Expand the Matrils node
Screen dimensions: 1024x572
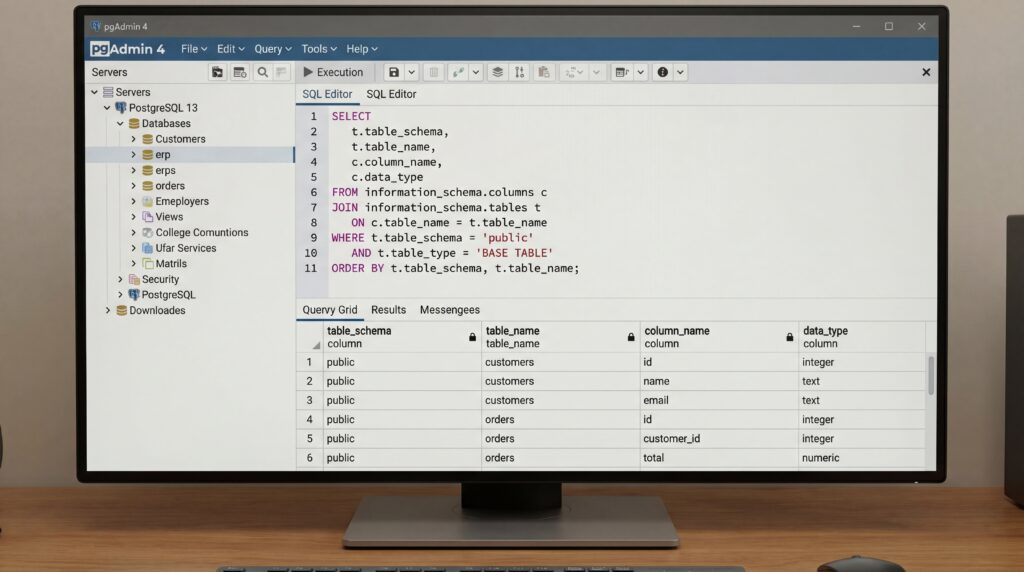click(x=133, y=264)
